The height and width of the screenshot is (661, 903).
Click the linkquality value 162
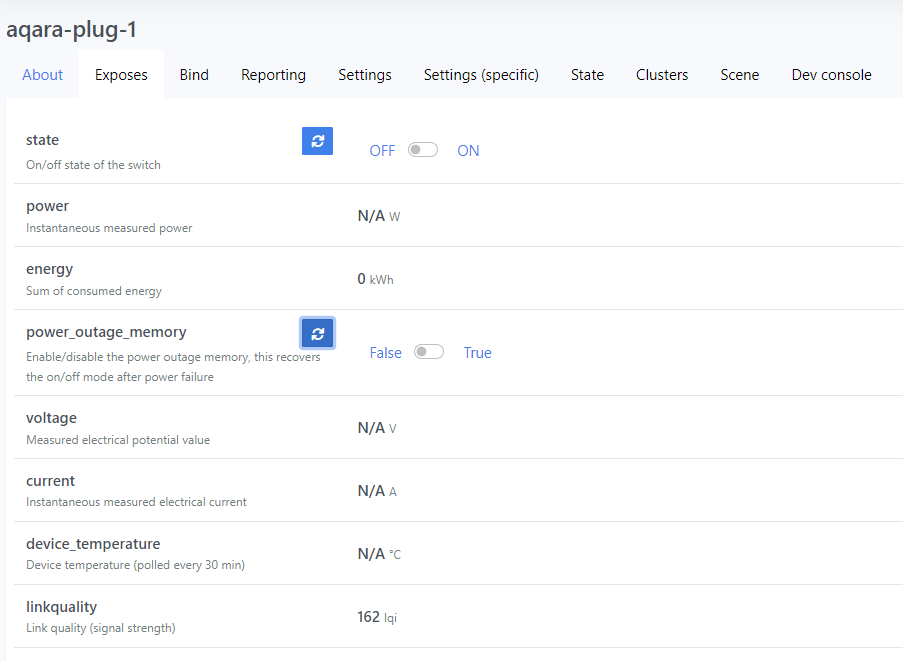(368, 617)
